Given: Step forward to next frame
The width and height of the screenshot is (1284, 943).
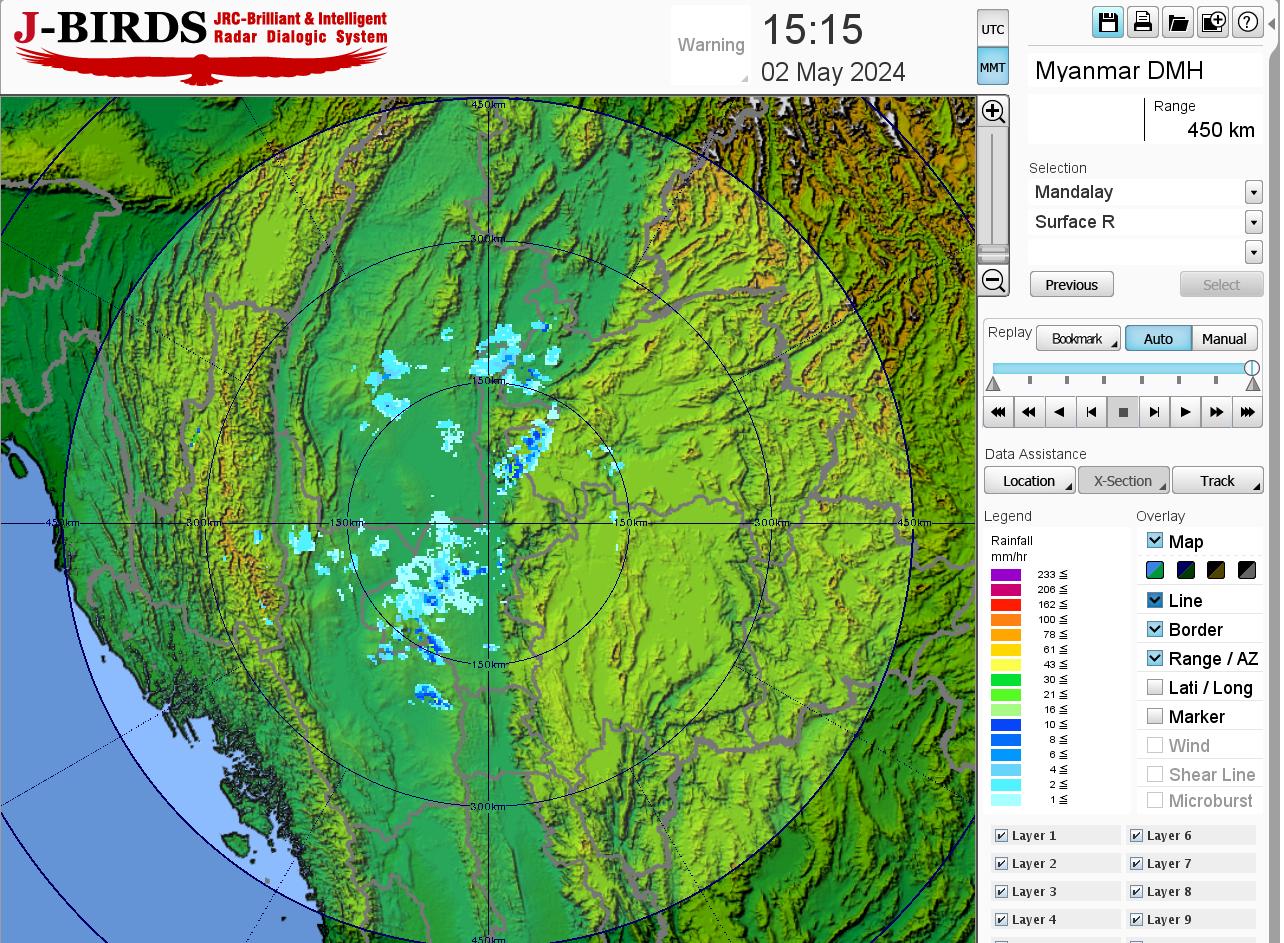Looking at the screenshot, I should (x=1154, y=412).
